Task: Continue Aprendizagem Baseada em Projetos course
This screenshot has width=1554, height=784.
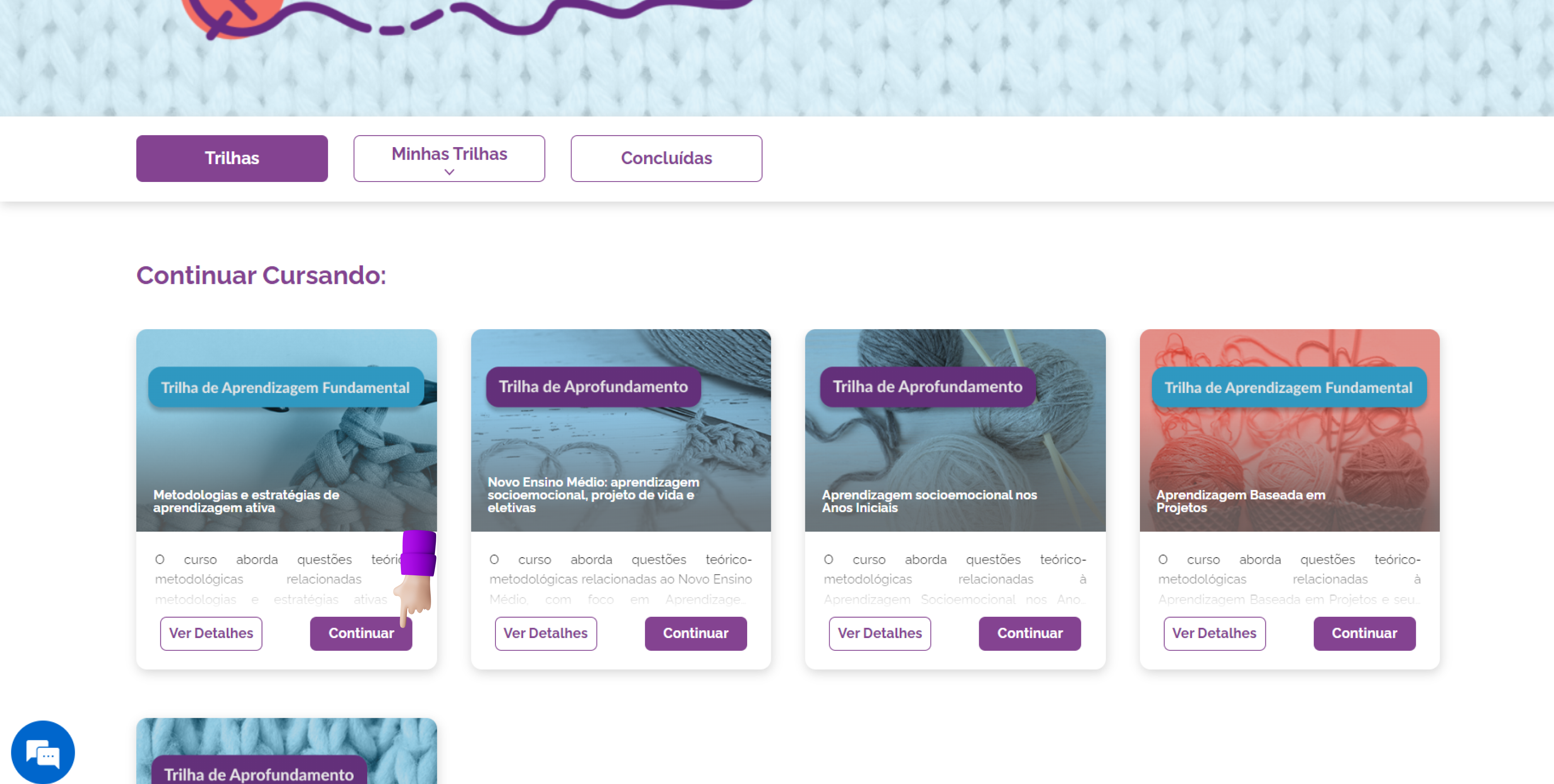Action: [1364, 633]
